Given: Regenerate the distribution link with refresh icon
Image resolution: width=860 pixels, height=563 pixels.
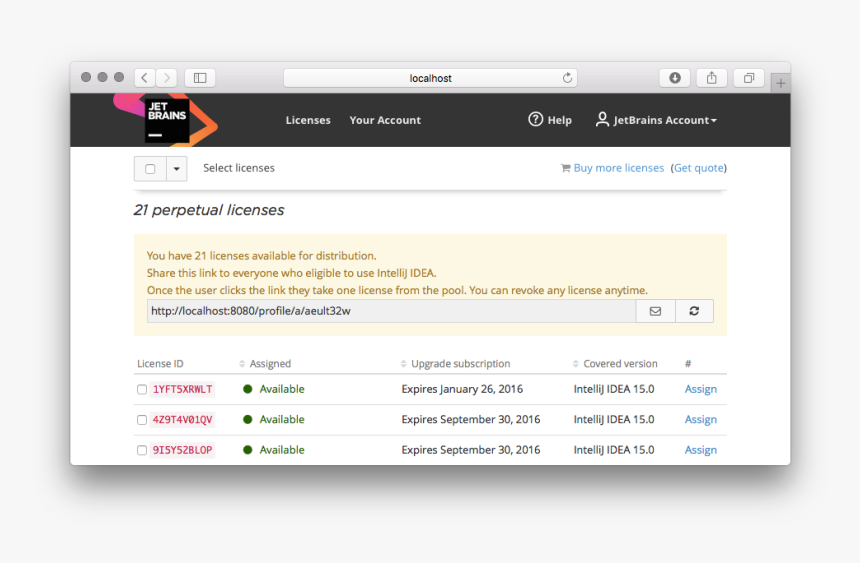Looking at the screenshot, I should point(694,311).
